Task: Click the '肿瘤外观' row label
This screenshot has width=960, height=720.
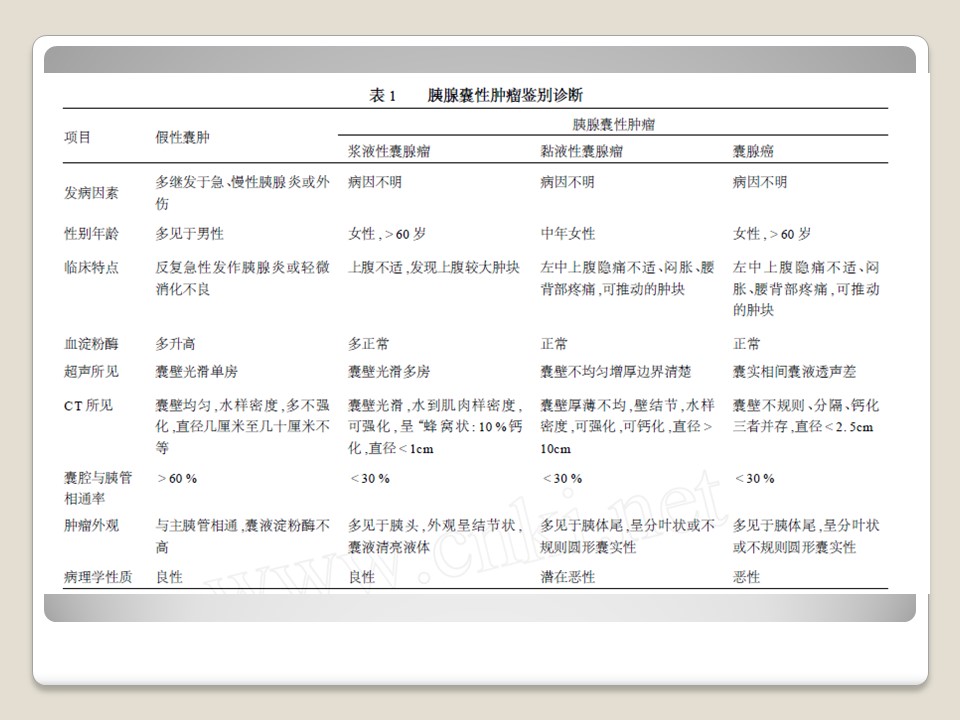Action: pos(91,525)
